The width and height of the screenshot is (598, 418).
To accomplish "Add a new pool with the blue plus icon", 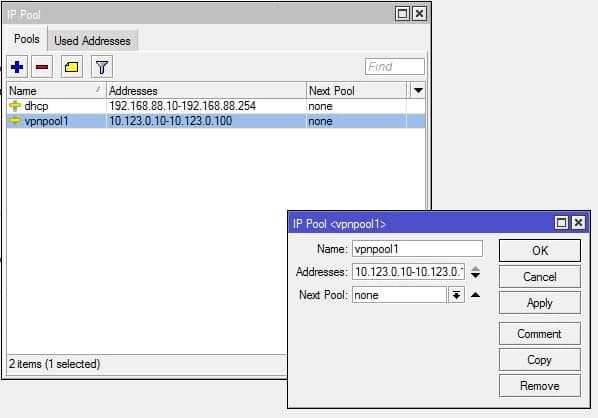I will coord(17,67).
